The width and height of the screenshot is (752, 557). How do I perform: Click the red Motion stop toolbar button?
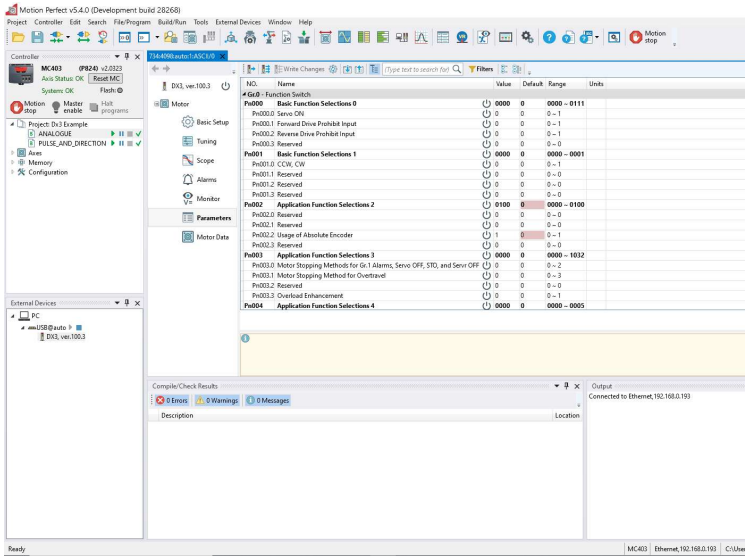pos(648,37)
